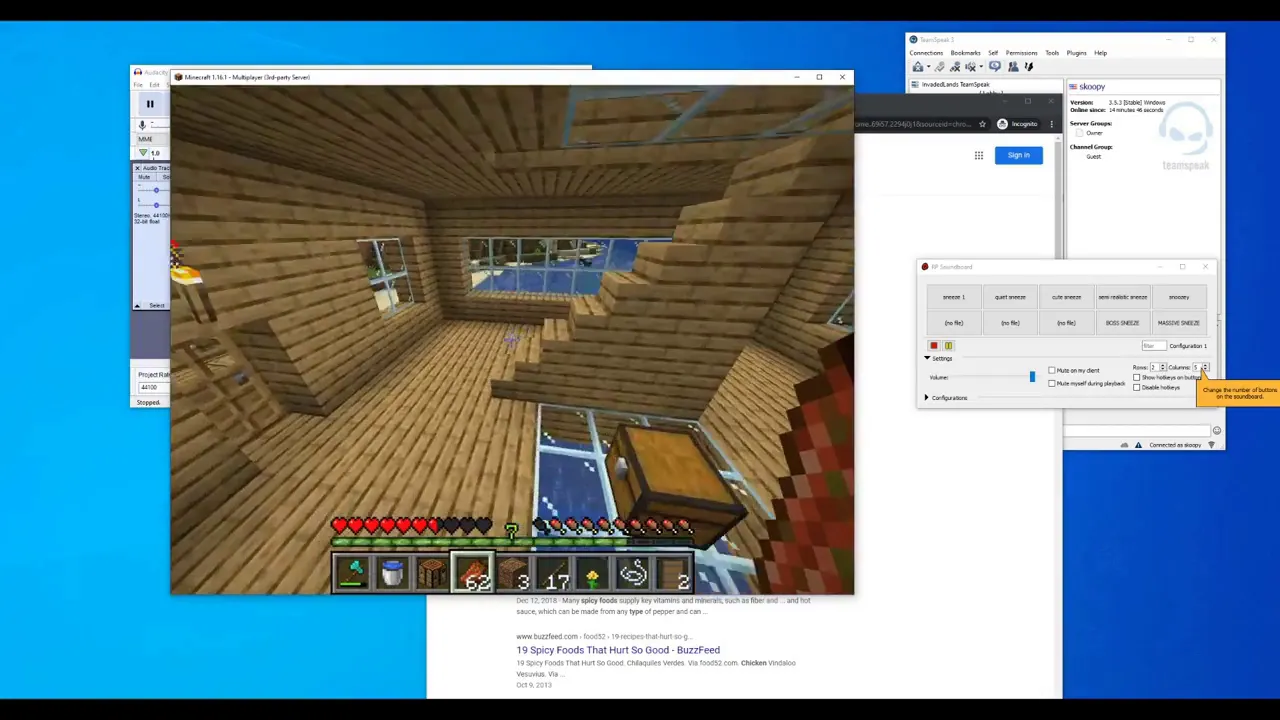Open the TeamSpeak Plugins menu
1280x720 pixels.
point(1076,53)
